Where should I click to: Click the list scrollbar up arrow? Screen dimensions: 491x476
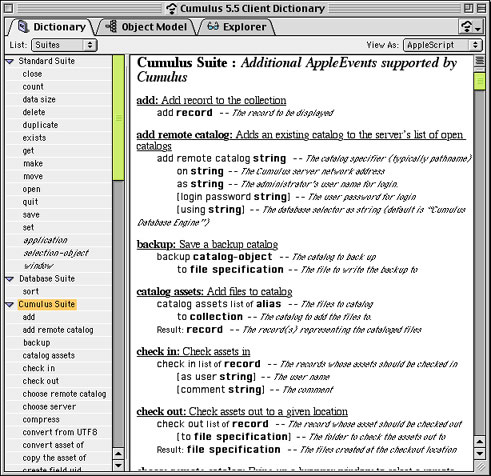[118, 454]
